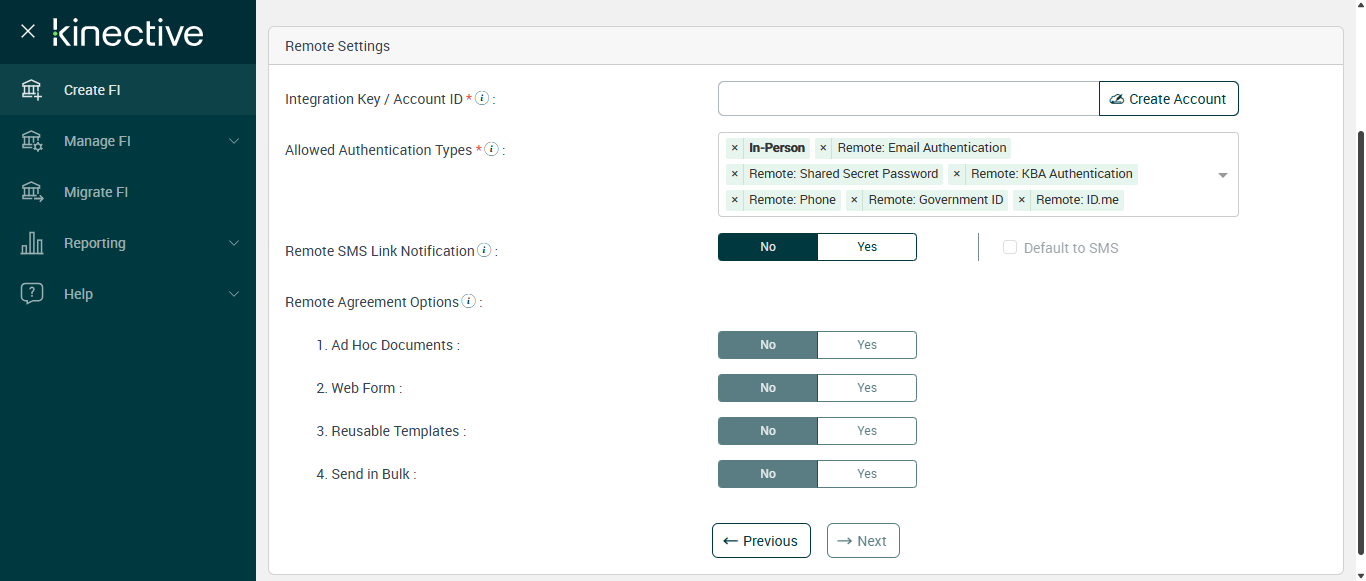Go back with the Previous button
Viewport: 1366px width, 581px height.
pos(761,541)
